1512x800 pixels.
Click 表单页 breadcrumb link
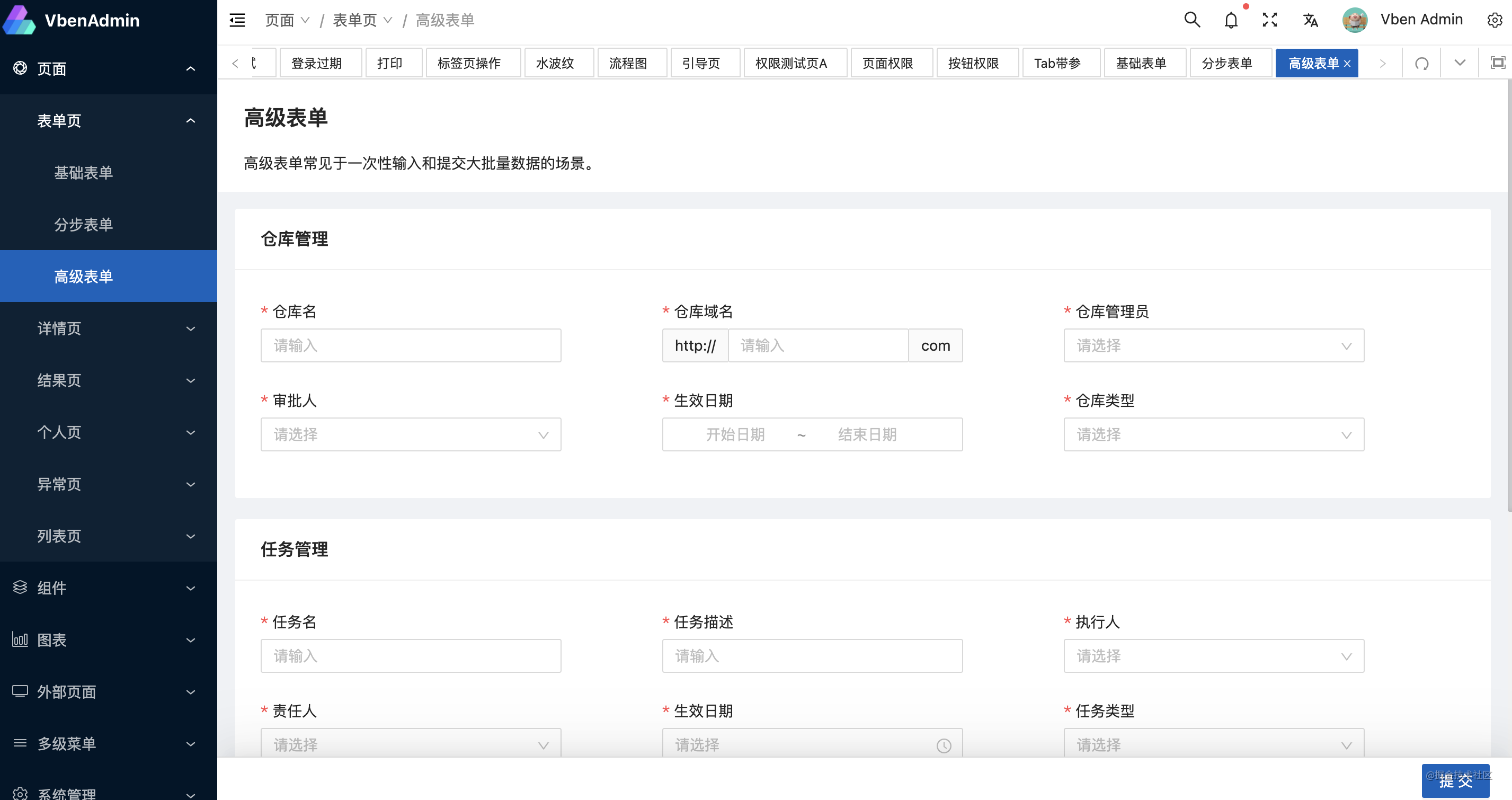point(355,21)
